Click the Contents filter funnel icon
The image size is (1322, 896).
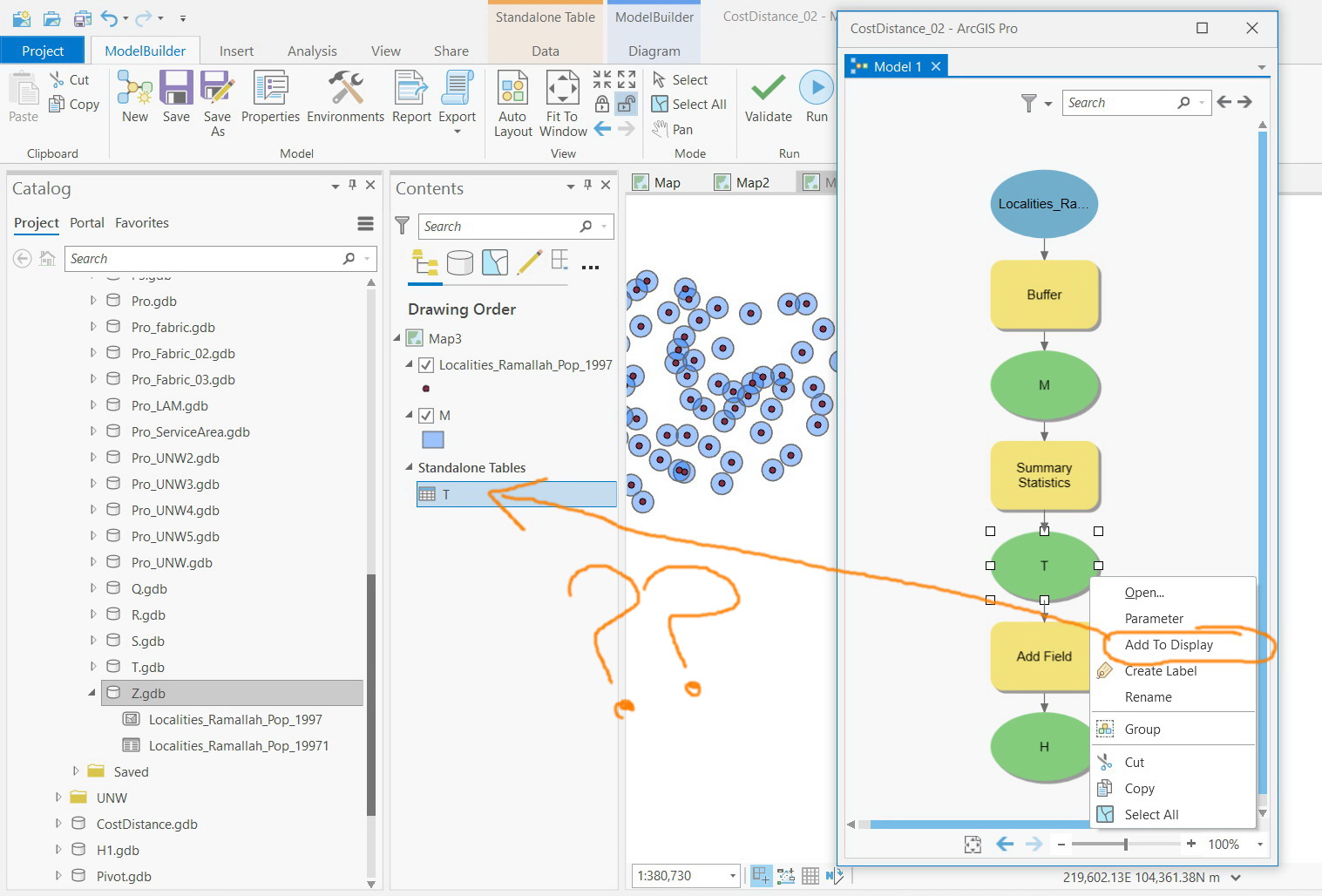(x=402, y=226)
